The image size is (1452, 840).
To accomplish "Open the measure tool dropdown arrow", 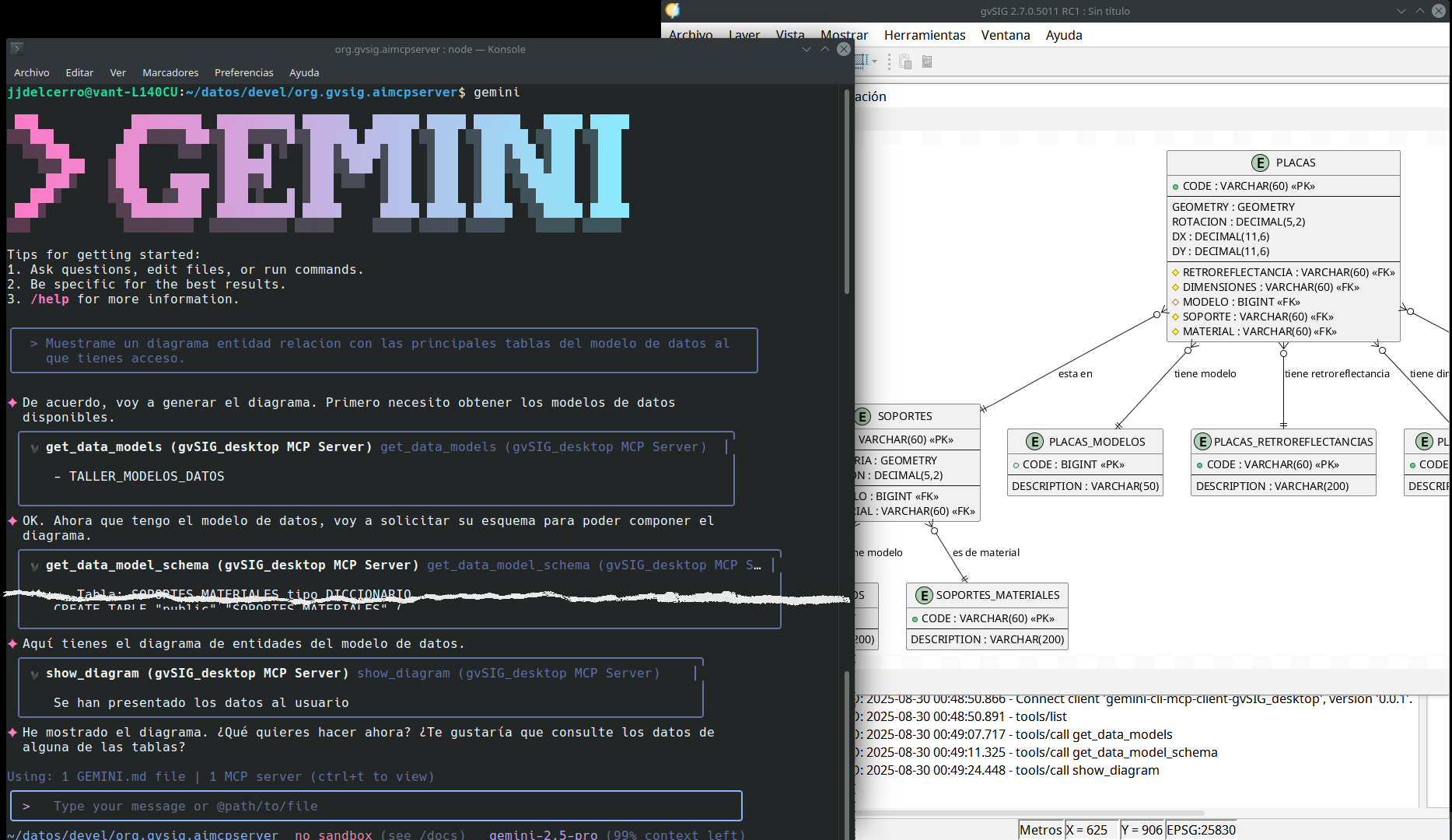I will tap(875, 61).
